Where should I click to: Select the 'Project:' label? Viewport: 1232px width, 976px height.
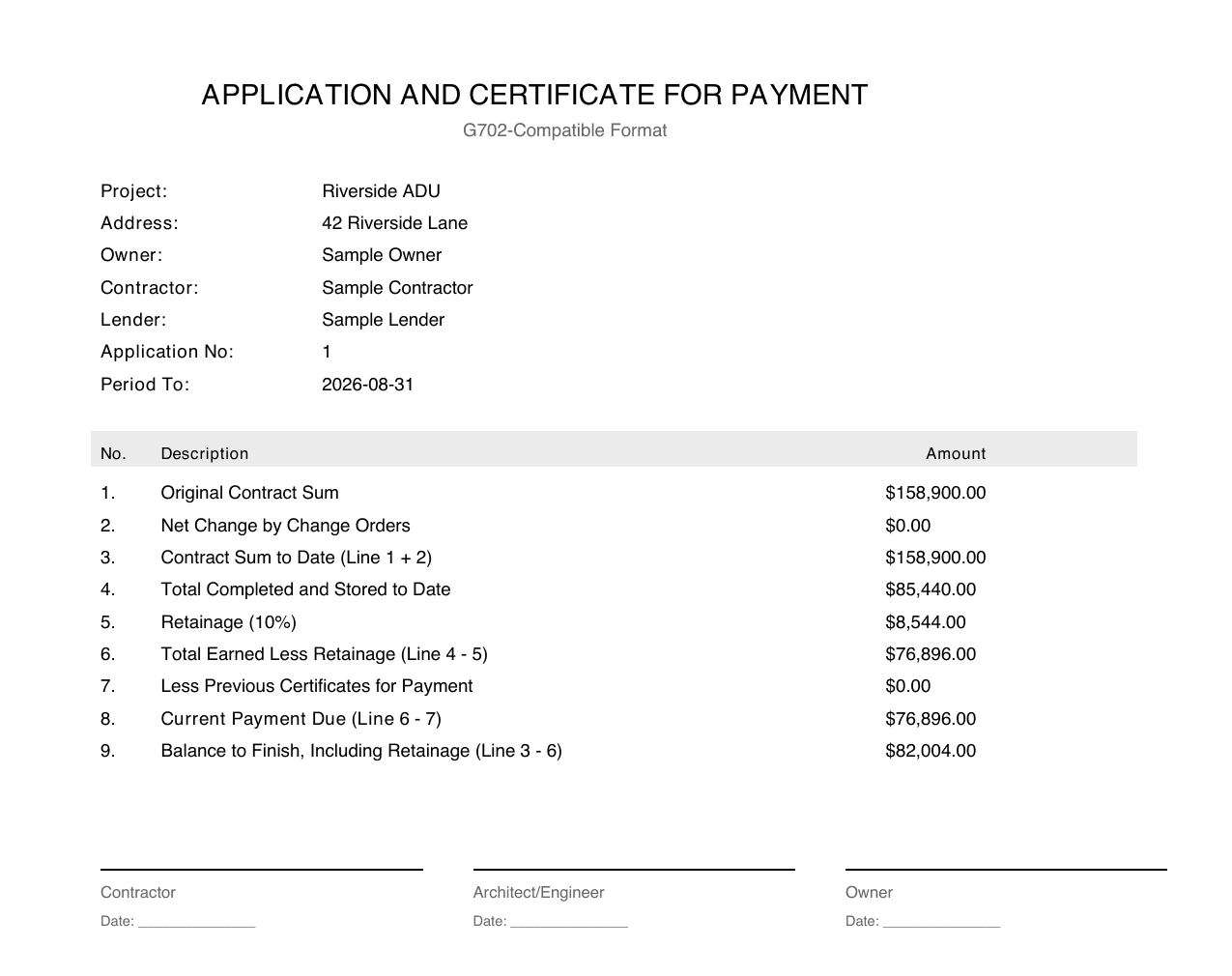tap(133, 191)
